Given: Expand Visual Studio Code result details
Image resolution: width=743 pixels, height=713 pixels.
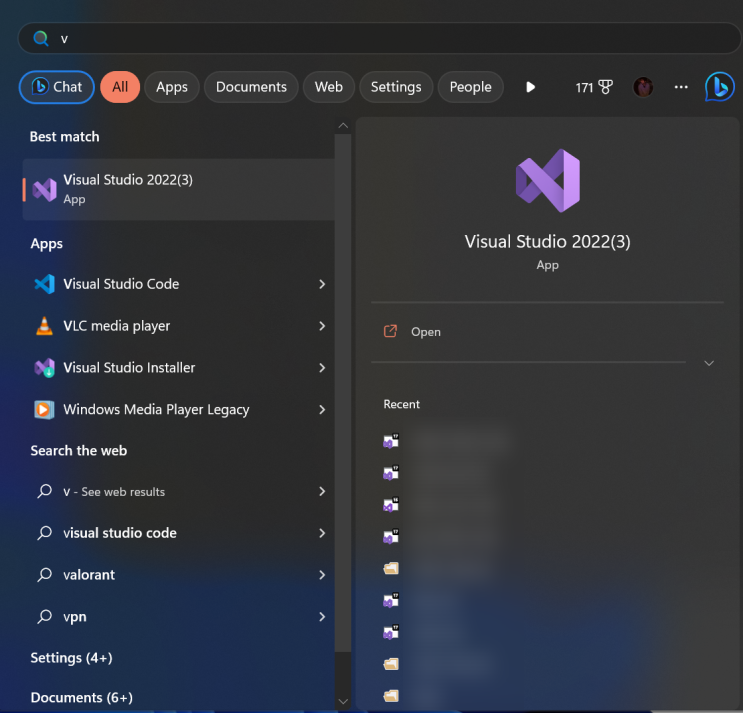Looking at the screenshot, I should (x=322, y=284).
